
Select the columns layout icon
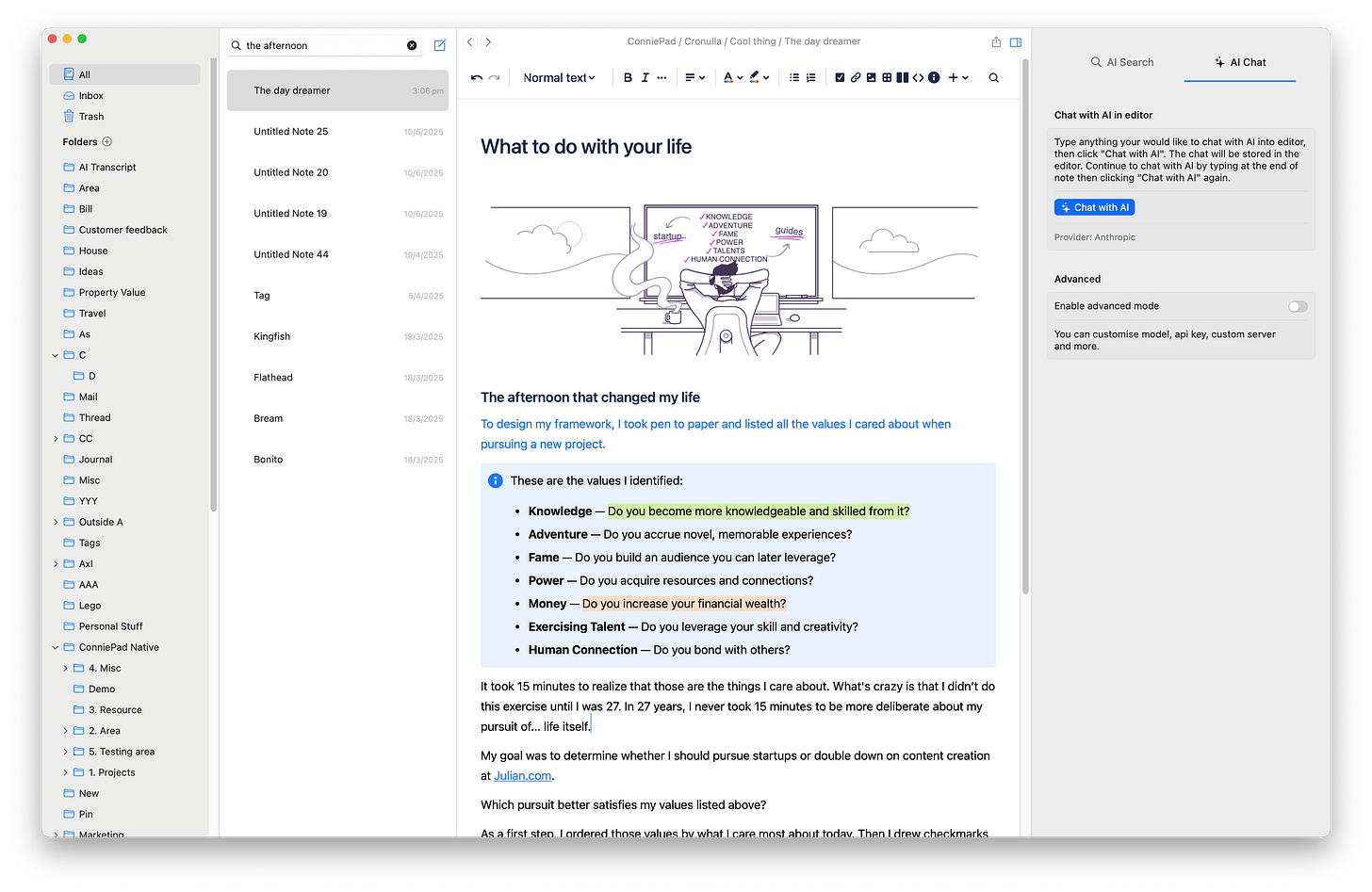[902, 77]
